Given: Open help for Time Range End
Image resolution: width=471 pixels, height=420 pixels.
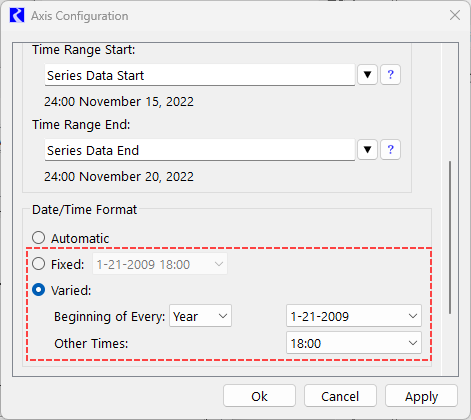Looking at the screenshot, I should pyautogui.click(x=390, y=150).
